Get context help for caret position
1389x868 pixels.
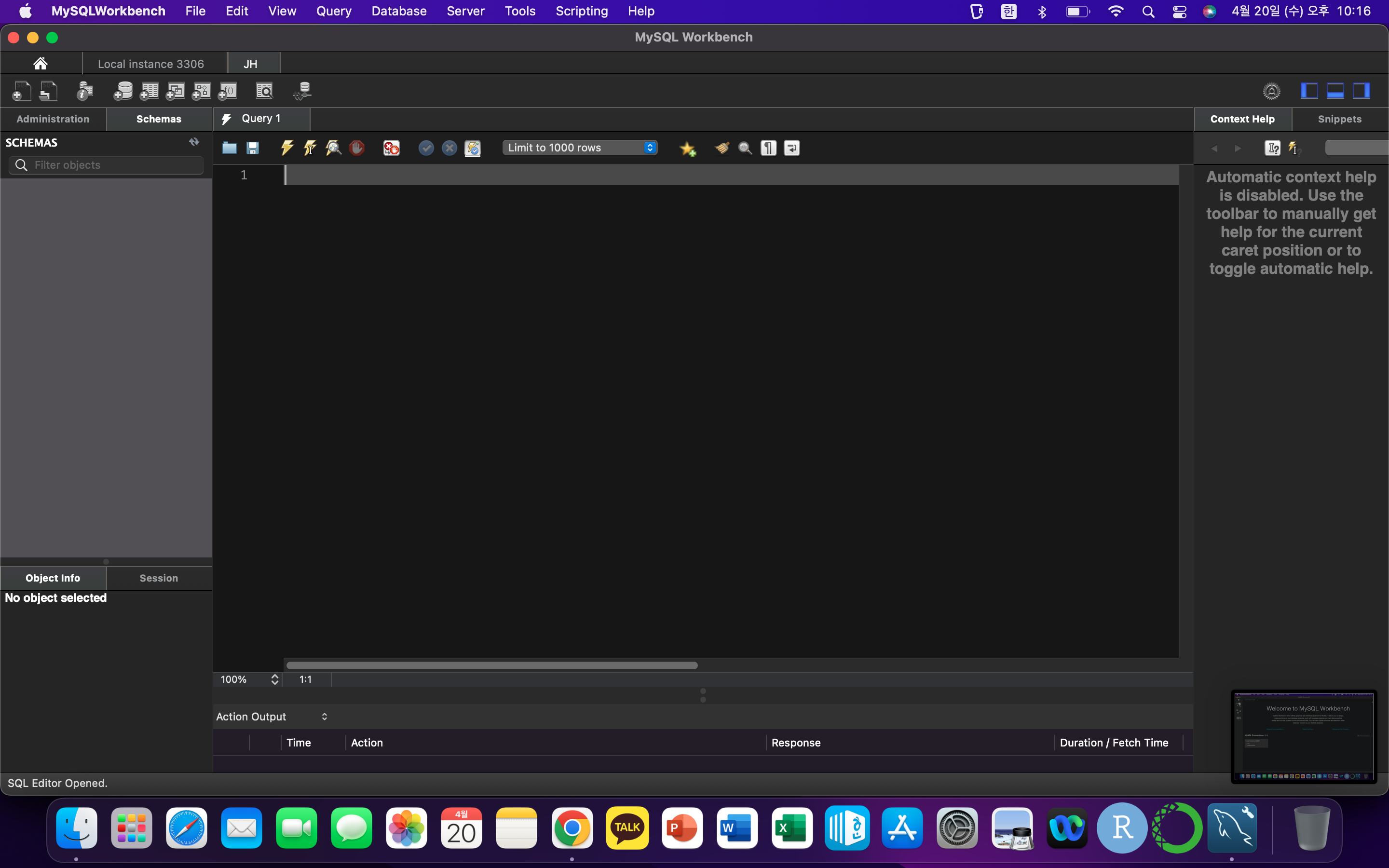[x=1272, y=148]
